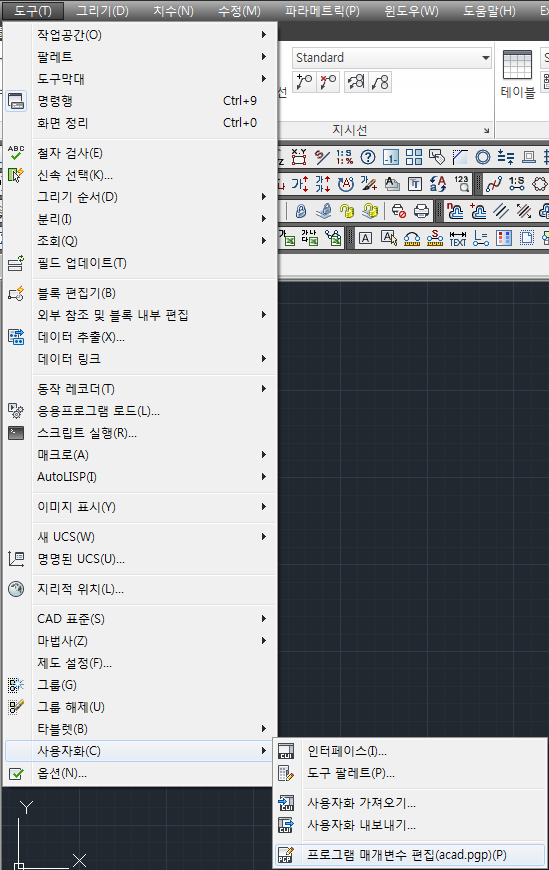This screenshot has width=549, height=870.
Task: Click the blue padlock lock icon
Action: 301,211
